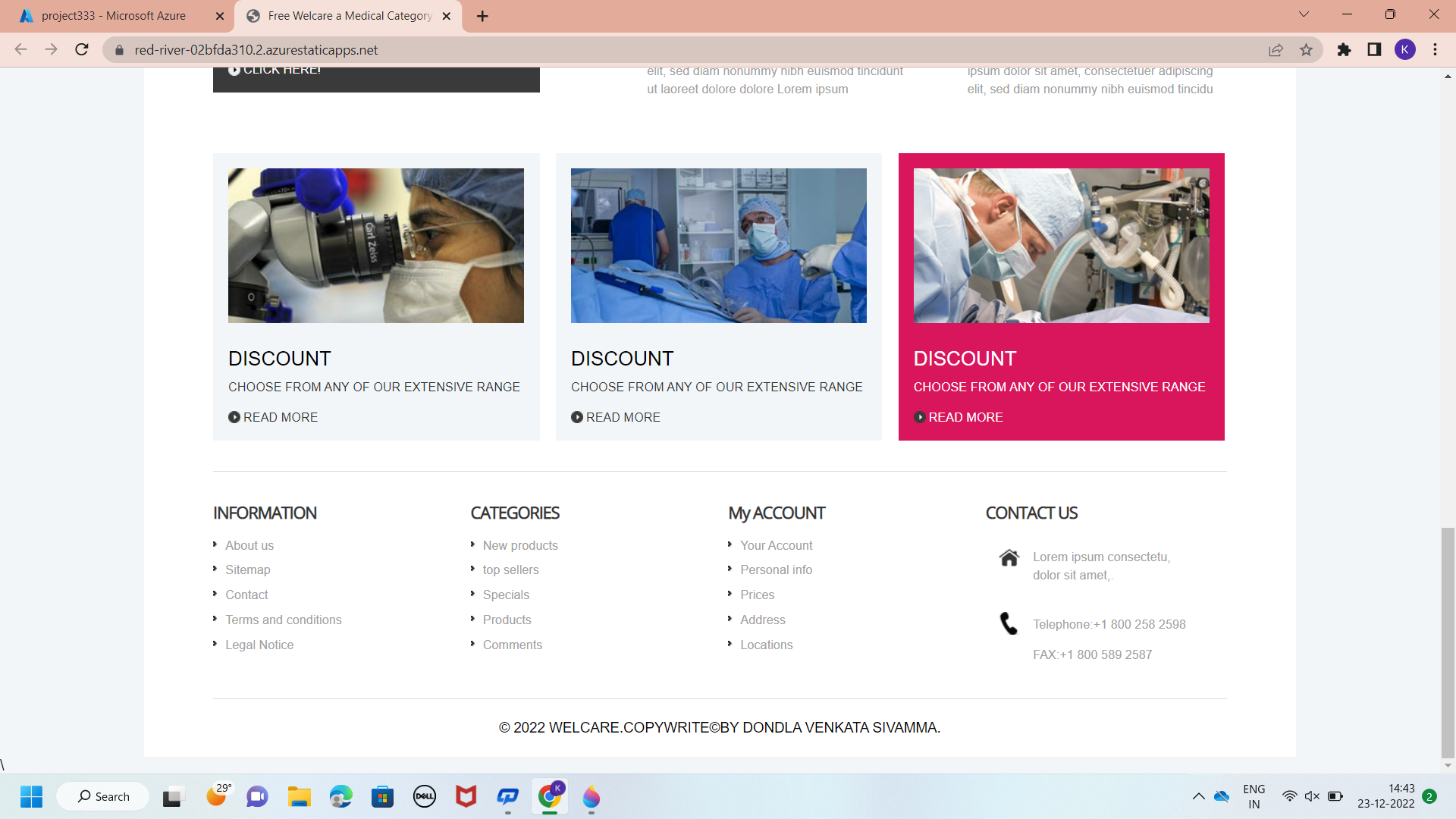Open the Comments category link
1456x819 pixels.
(x=513, y=645)
